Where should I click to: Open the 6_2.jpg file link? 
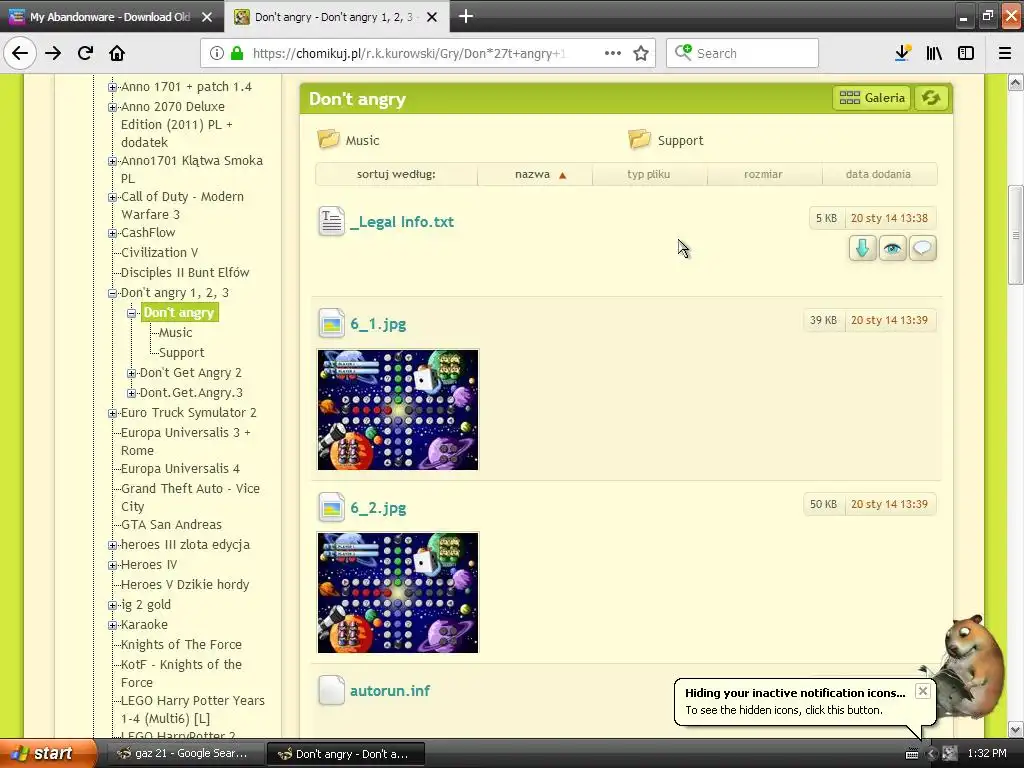[378, 508]
